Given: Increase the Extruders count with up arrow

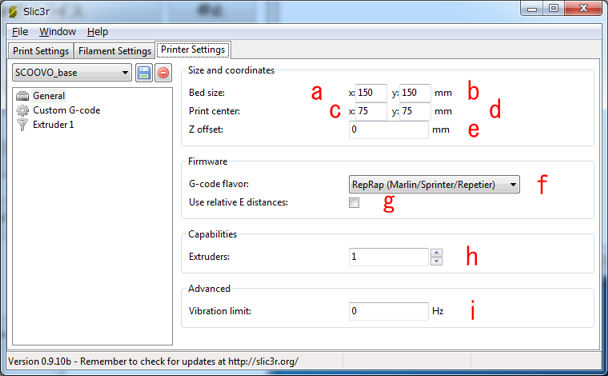Looking at the screenshot, I should coord(437,253).
